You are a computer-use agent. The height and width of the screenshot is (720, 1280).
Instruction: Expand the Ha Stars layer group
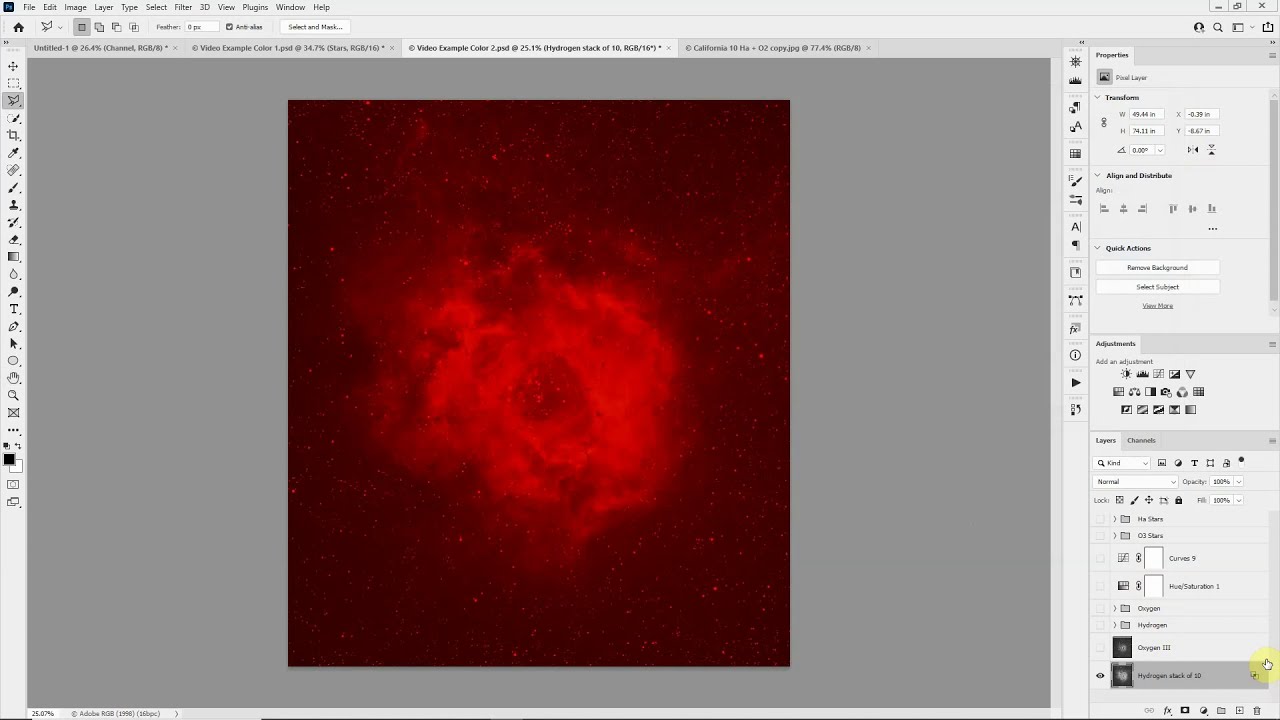[x=1115, y=519]
